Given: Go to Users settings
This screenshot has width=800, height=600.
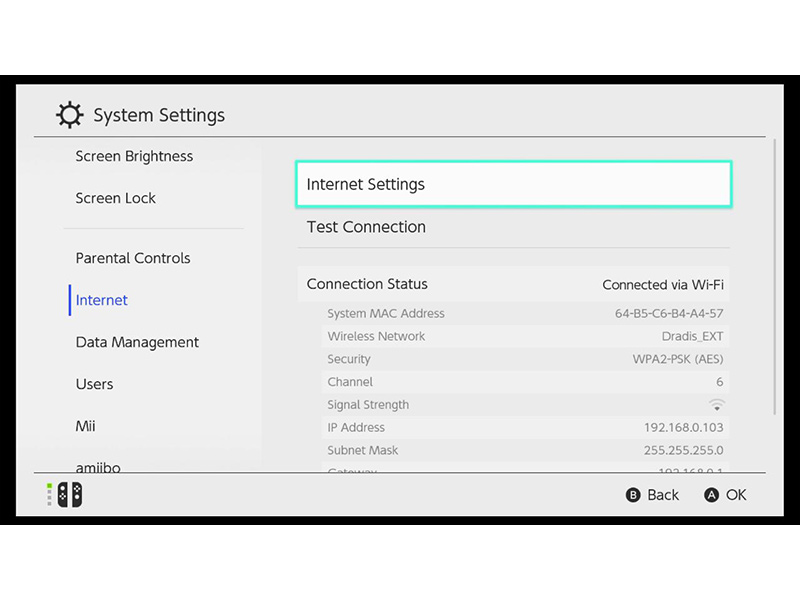Looking at the screenshot, I should tap(94, 384).
